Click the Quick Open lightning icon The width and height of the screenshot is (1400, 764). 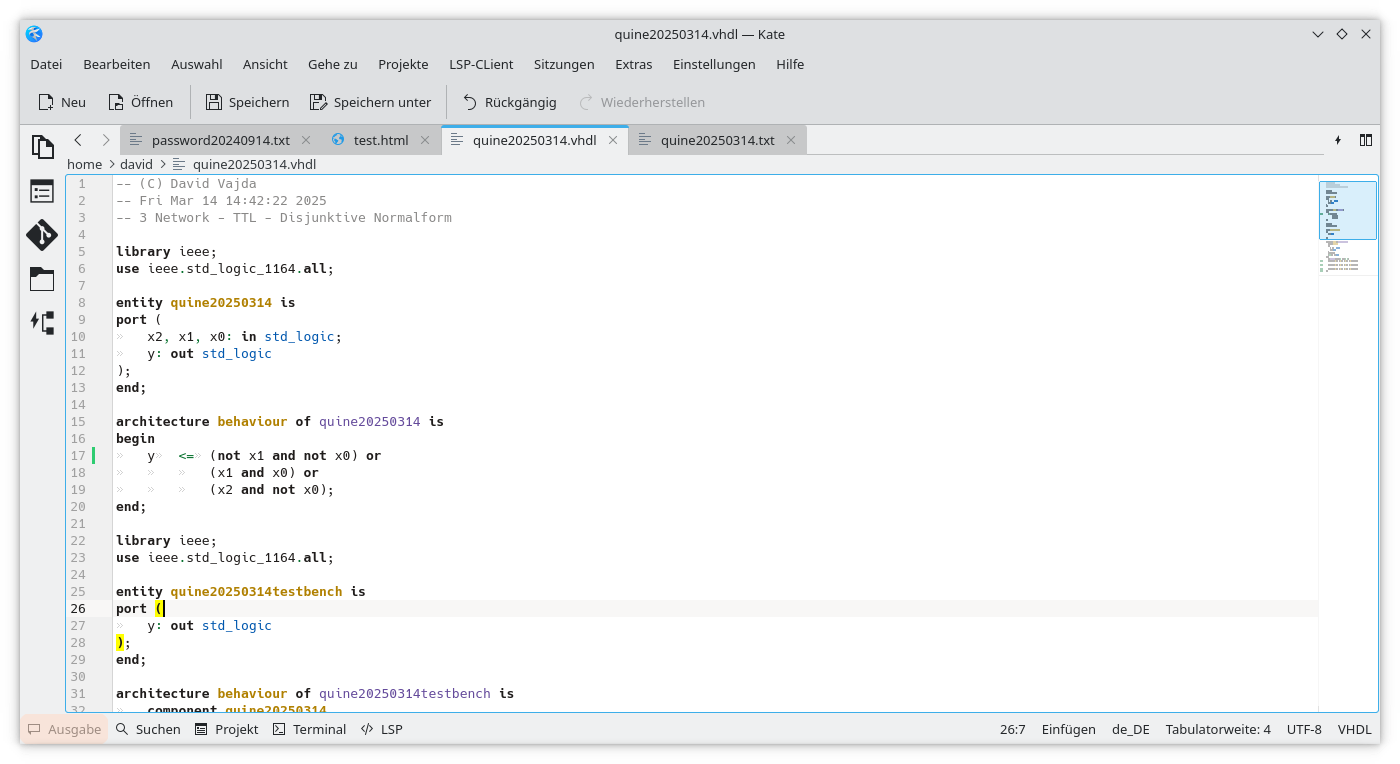[1338, 140]
